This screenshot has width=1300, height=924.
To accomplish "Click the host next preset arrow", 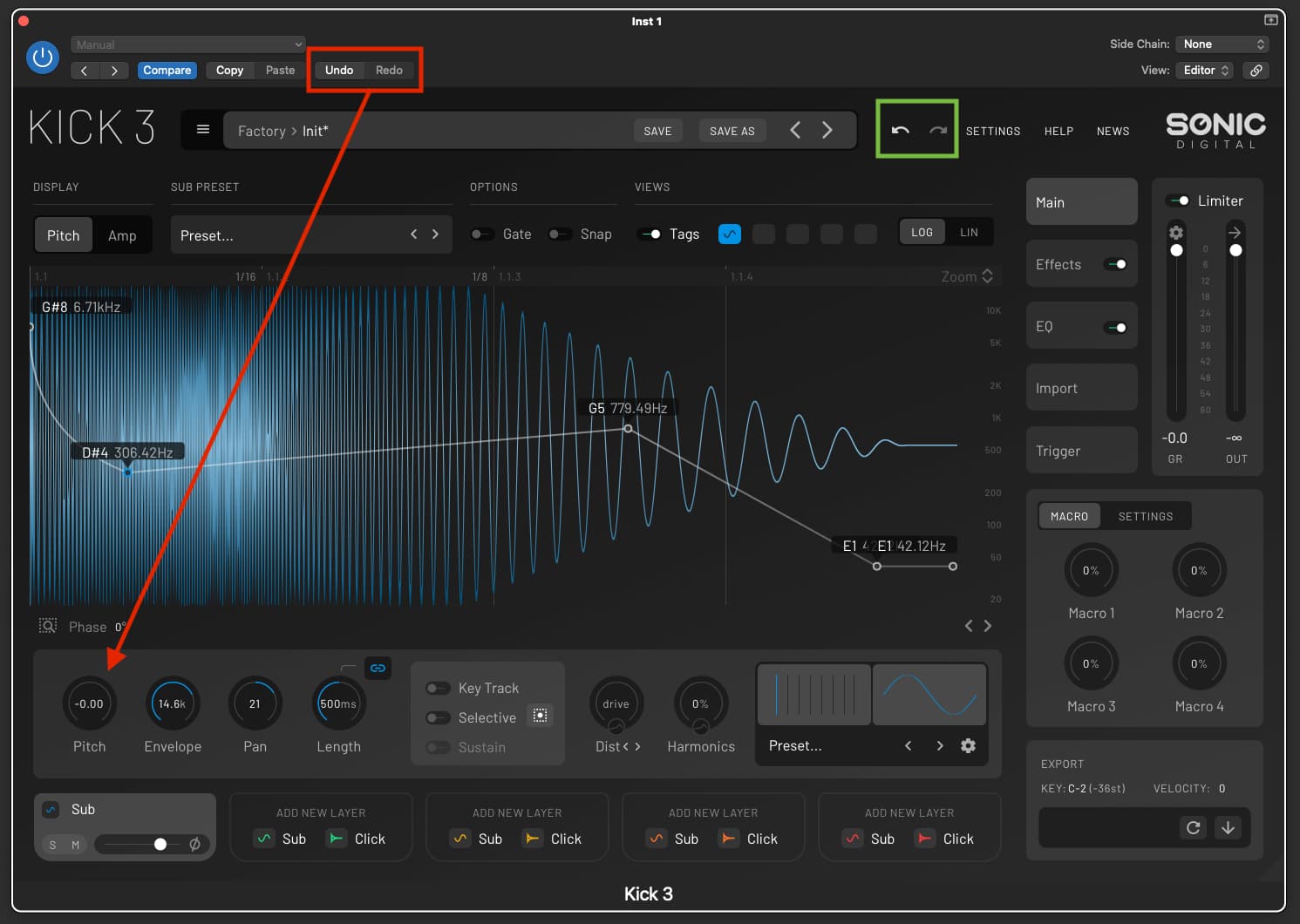I will (114, 71).
